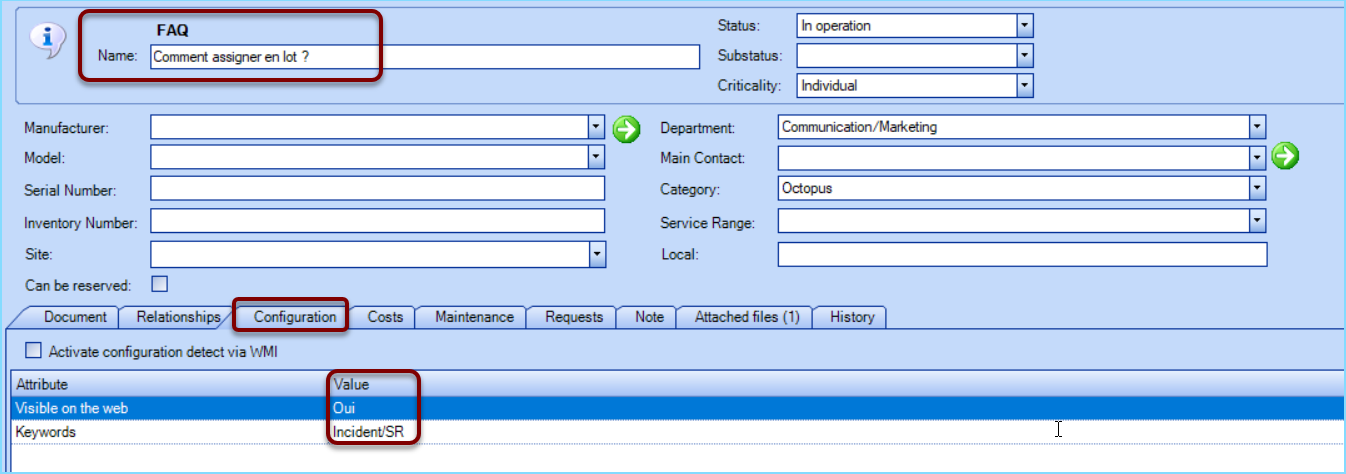Select the Keywords attribute row
This screenshot has width=1346, height=474.
45,432
